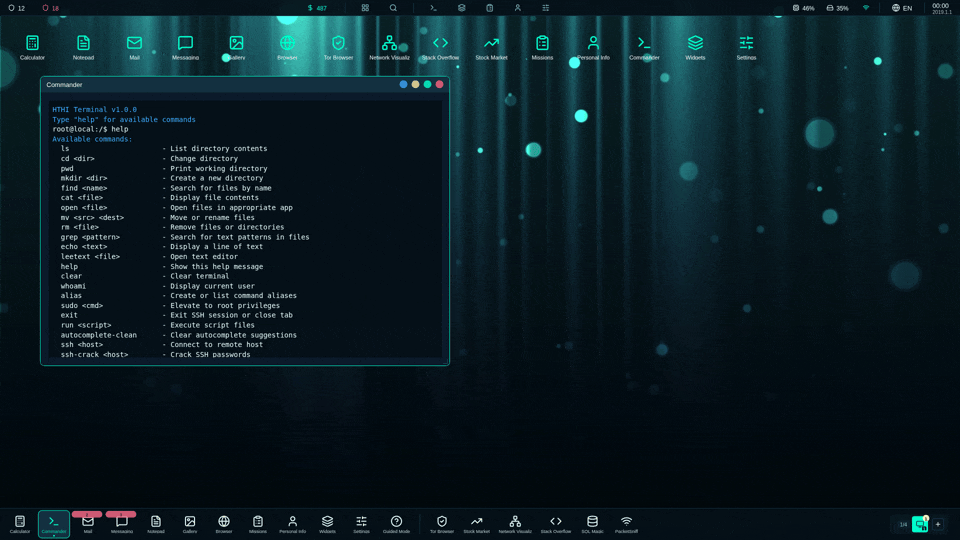The width and height of the screenshot is (960, 540).
Task: Open the Tor Browser desktop shortcut
Action: tap(338, 45)
